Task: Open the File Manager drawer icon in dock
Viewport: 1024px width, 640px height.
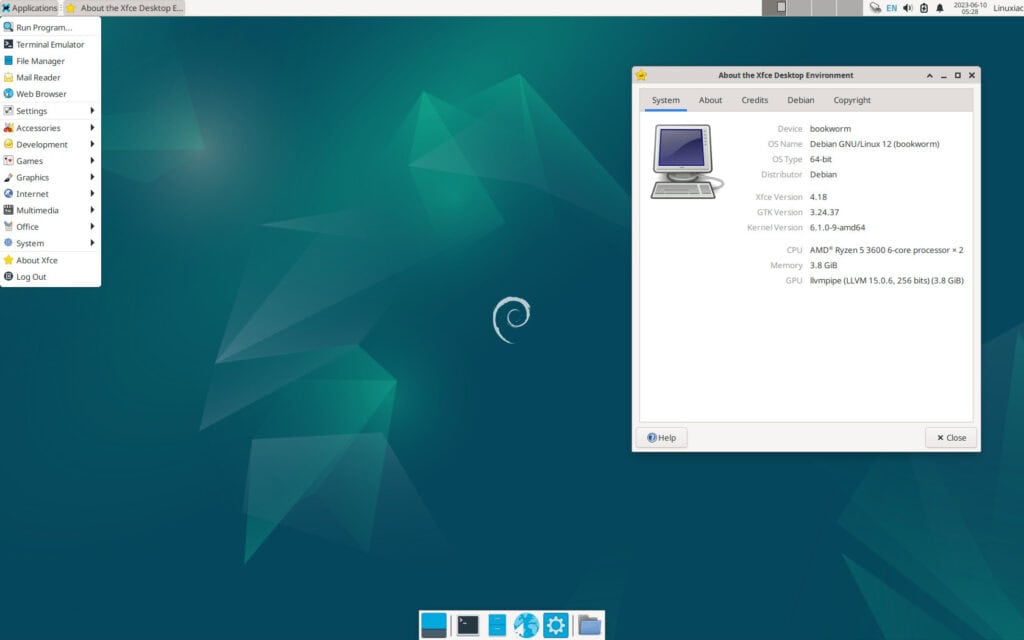Action: [x=495, y=623]
